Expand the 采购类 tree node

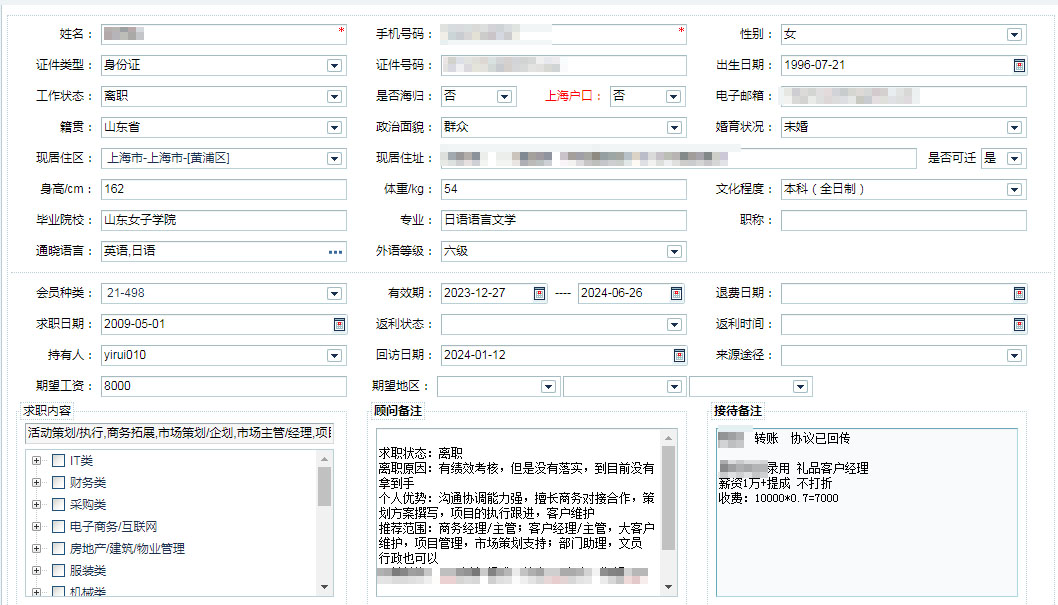point(36,505)
